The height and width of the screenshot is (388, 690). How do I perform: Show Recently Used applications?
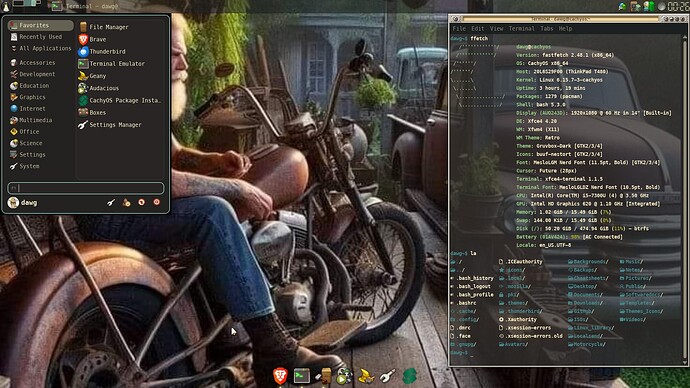pyautogui.click(x=41, y=37)
